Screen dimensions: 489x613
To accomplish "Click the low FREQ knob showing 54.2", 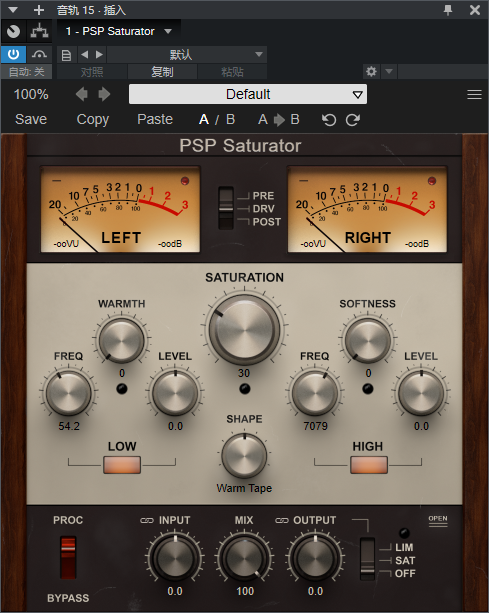I will coord(68,393).
